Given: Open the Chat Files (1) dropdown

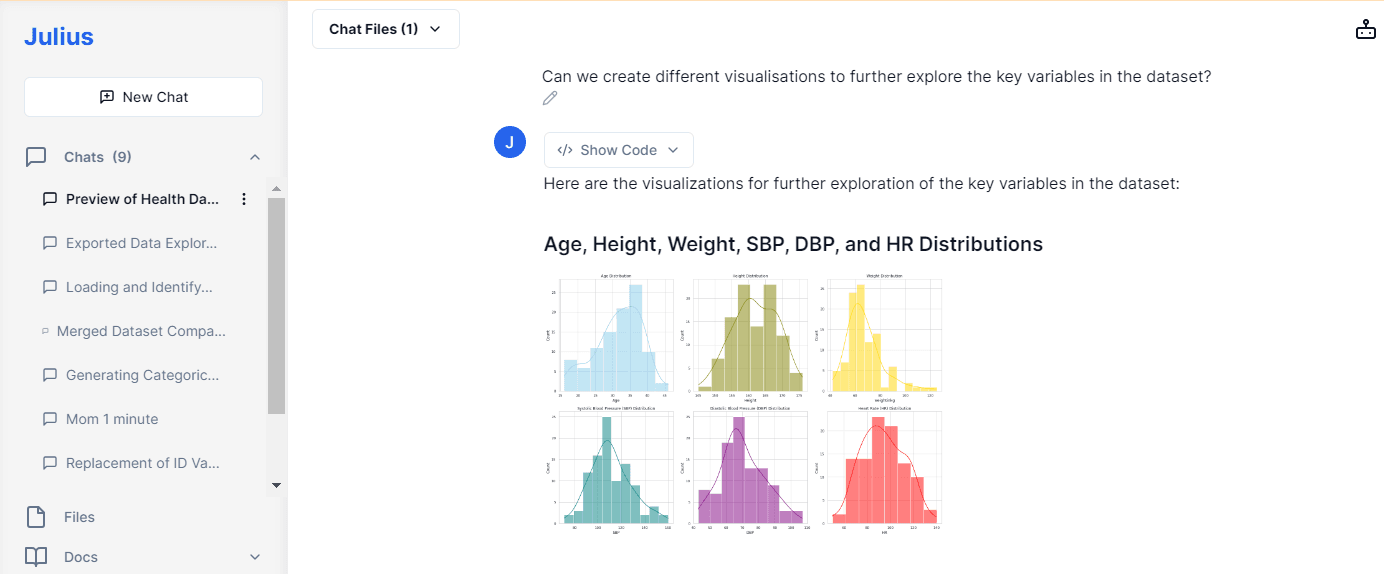Looking at the screenshot, I should click(x=386, y=29).
